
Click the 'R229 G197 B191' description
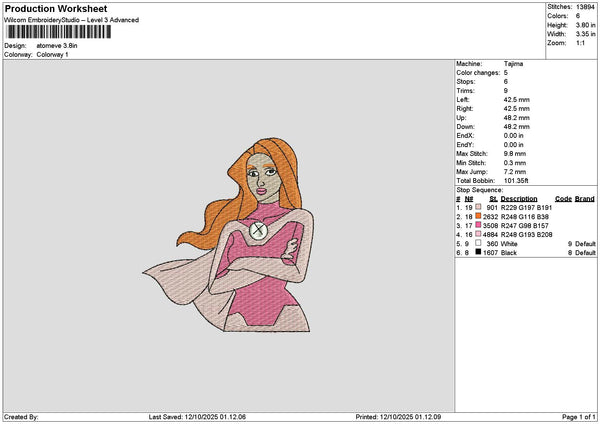[x=526, y=208]
